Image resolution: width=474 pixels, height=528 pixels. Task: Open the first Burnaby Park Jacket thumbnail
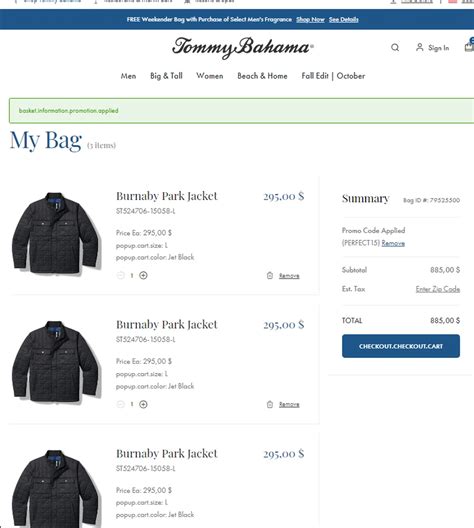tap(56, 233)
